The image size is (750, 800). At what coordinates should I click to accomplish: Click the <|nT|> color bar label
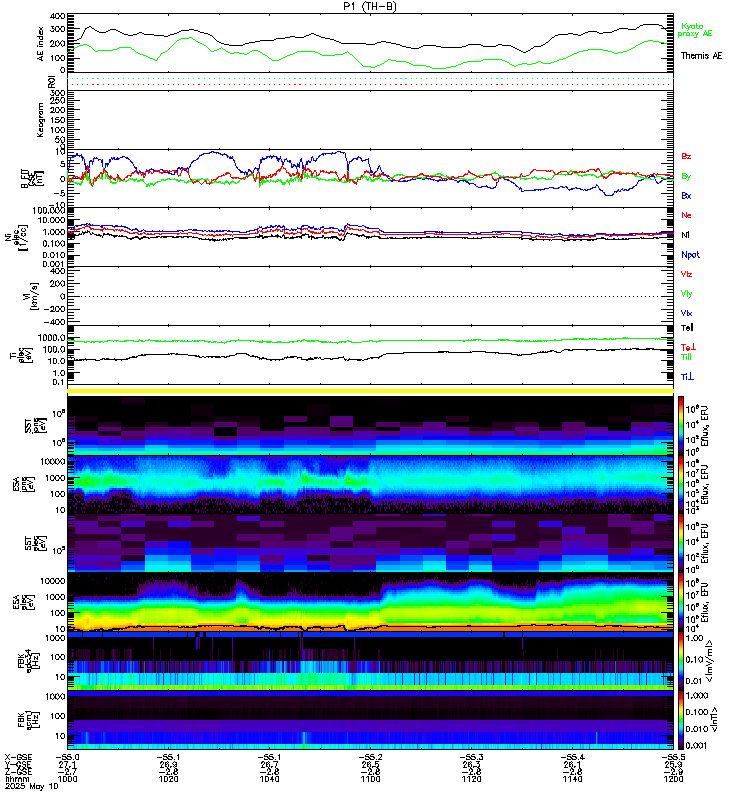click(x=714, y=719)
